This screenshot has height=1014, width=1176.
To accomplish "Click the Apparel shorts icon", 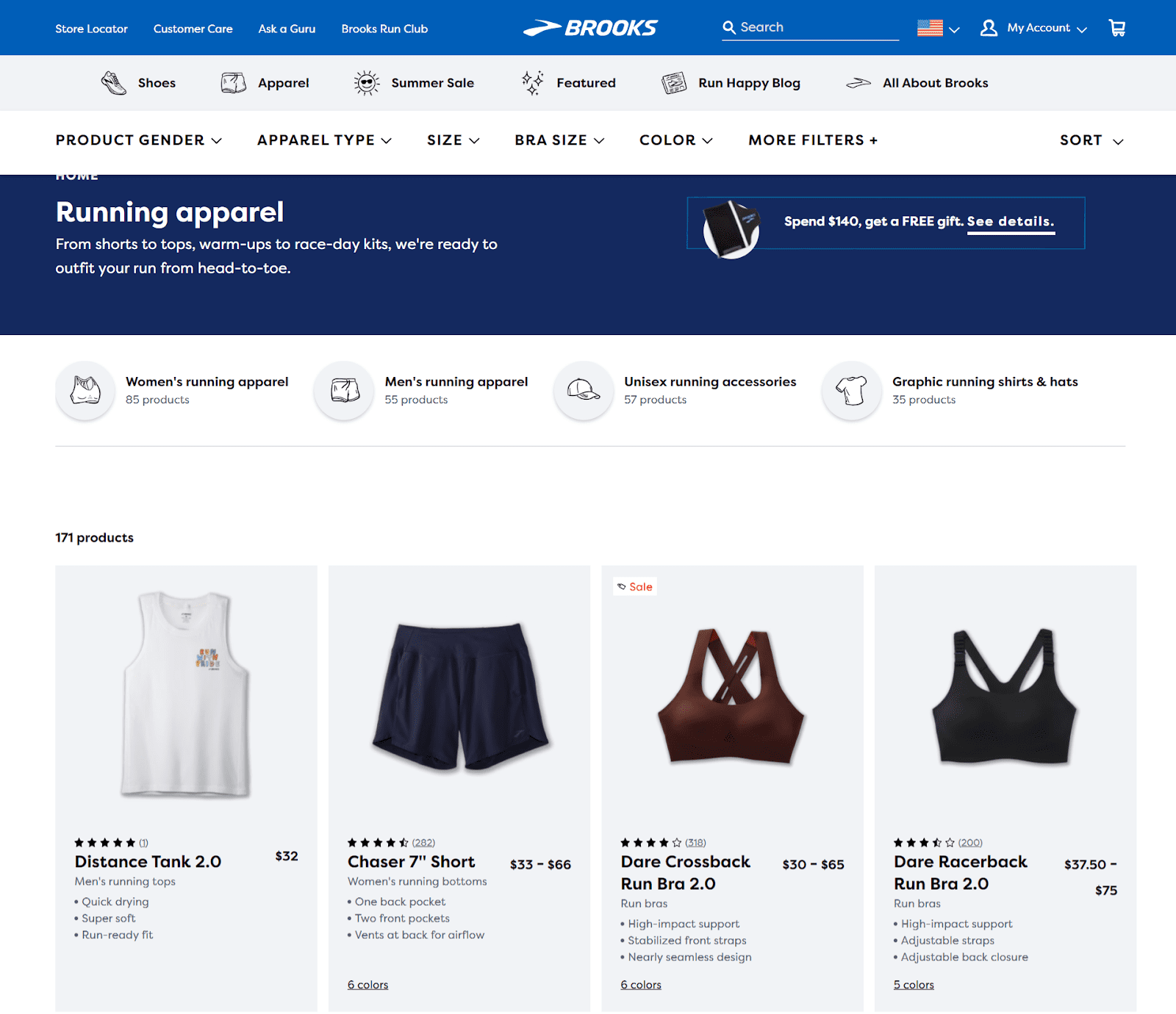I will [232, 82].
